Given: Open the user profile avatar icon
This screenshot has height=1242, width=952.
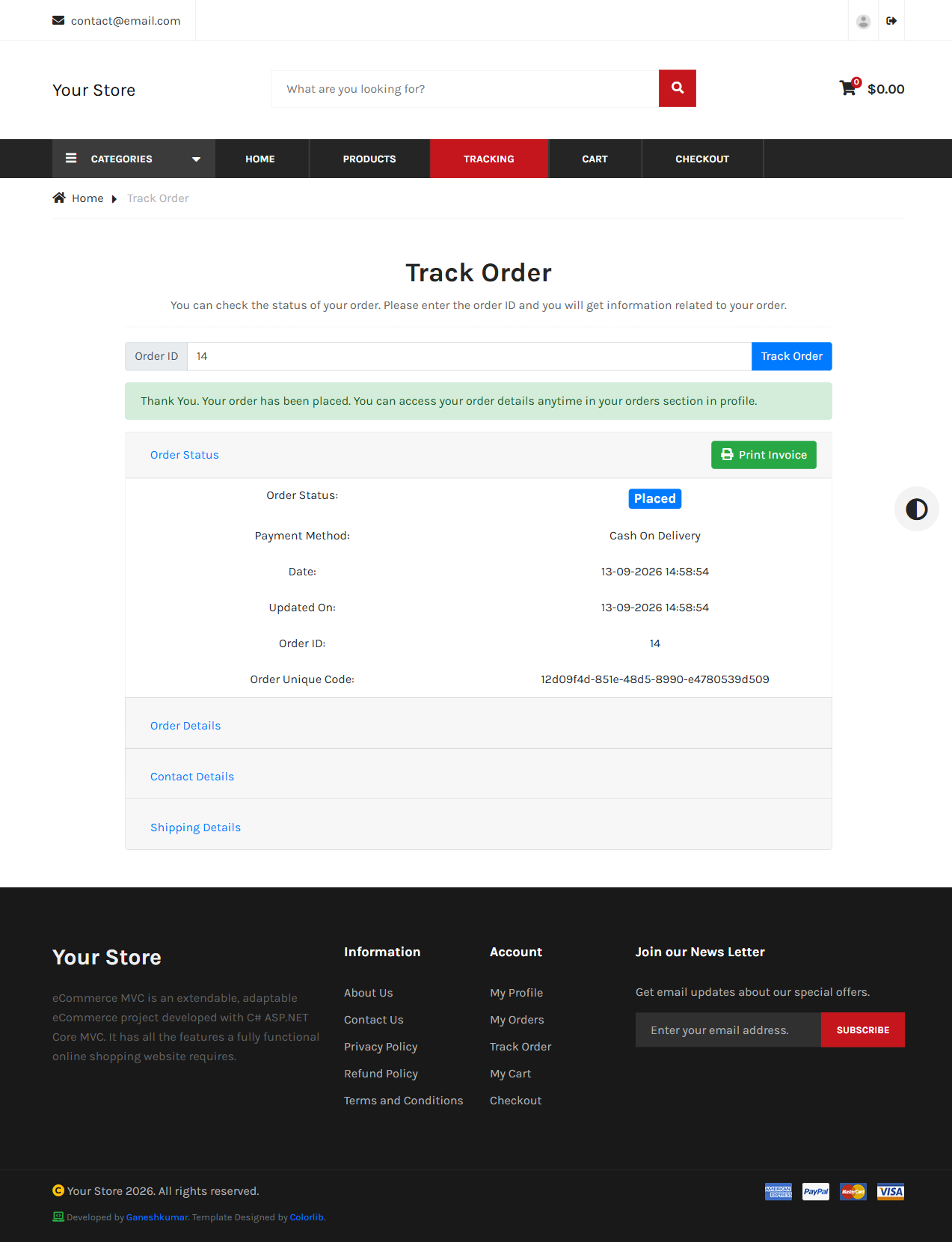Looking at the screenshot, I should click(863, 21).
